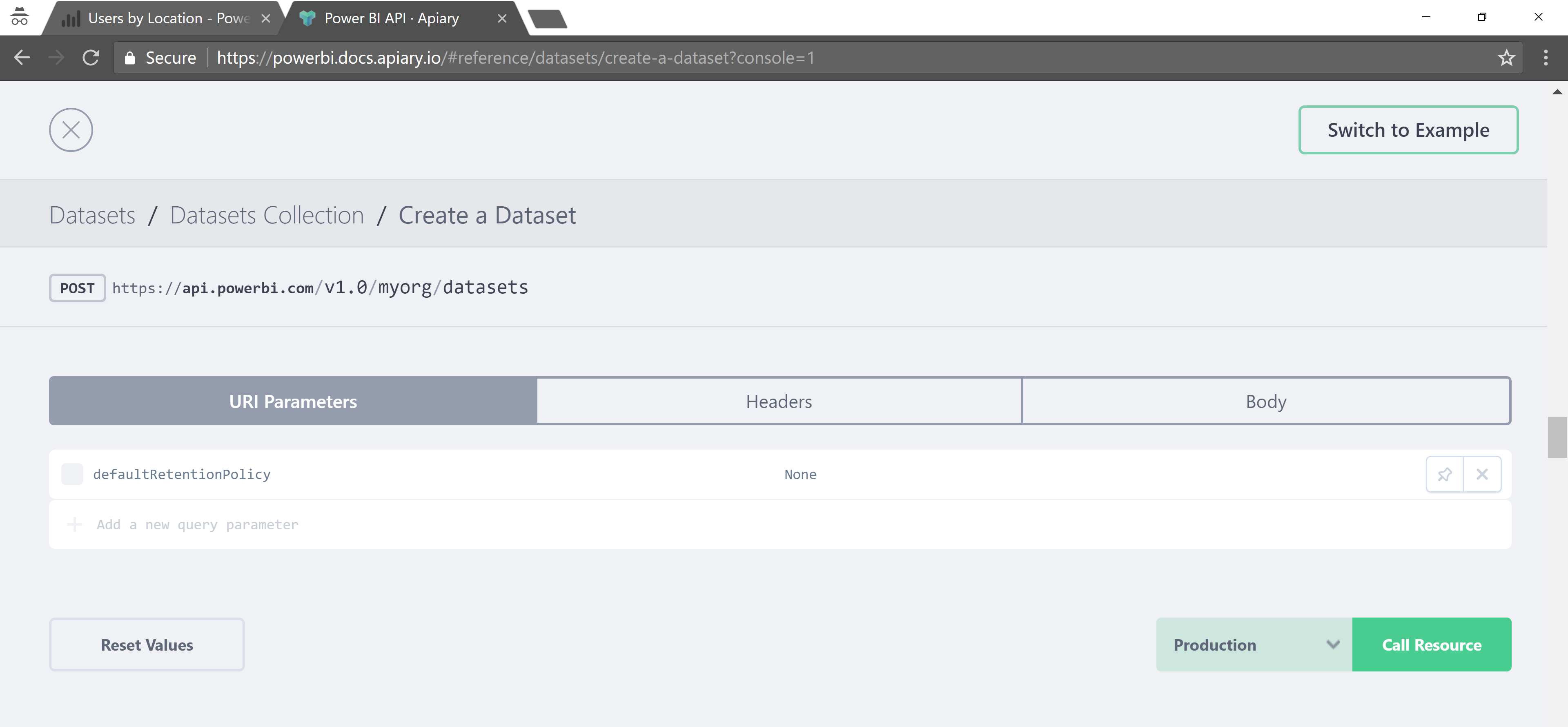Click the forward navigation arrow
The image size is (1568, 727).
click(57, 58)
